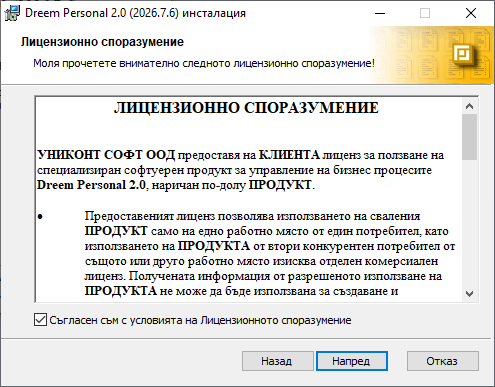The width and height of the screenshot is (495, 387).
Task: Click the installer icon in title bar
Action: pos(12,13)
